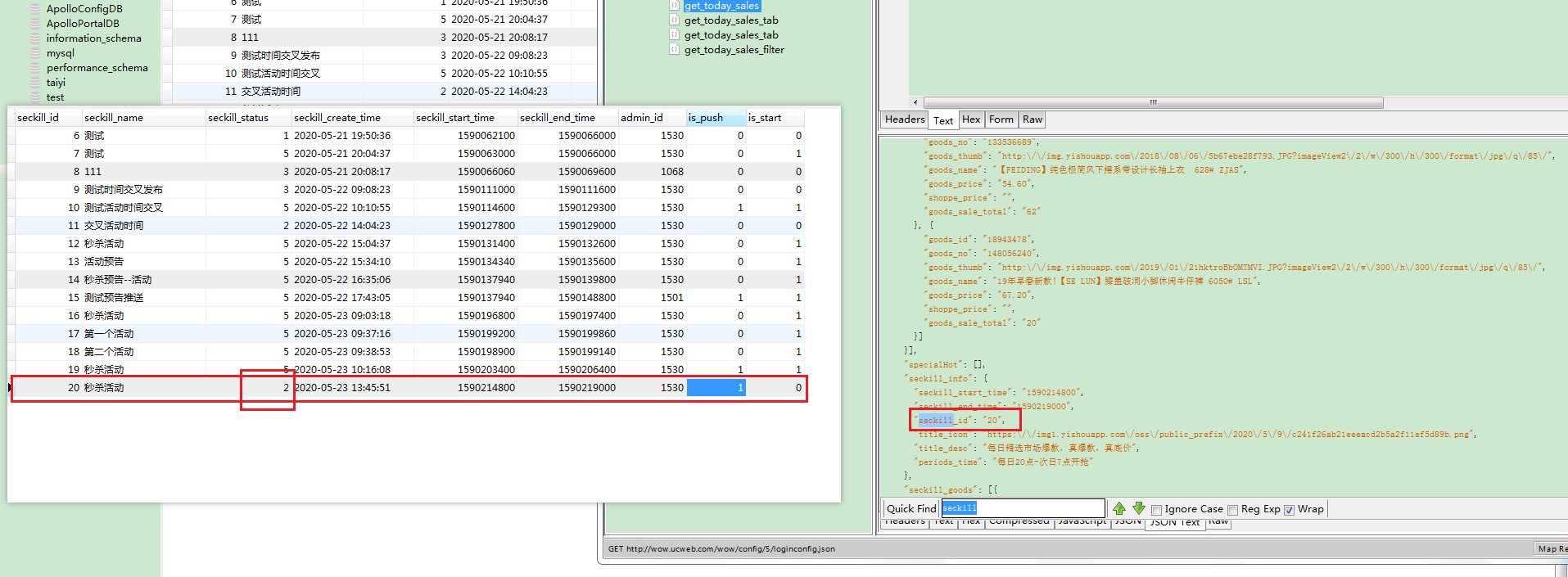Click the seckill_status column header
1568x577 pixels.
249,118
